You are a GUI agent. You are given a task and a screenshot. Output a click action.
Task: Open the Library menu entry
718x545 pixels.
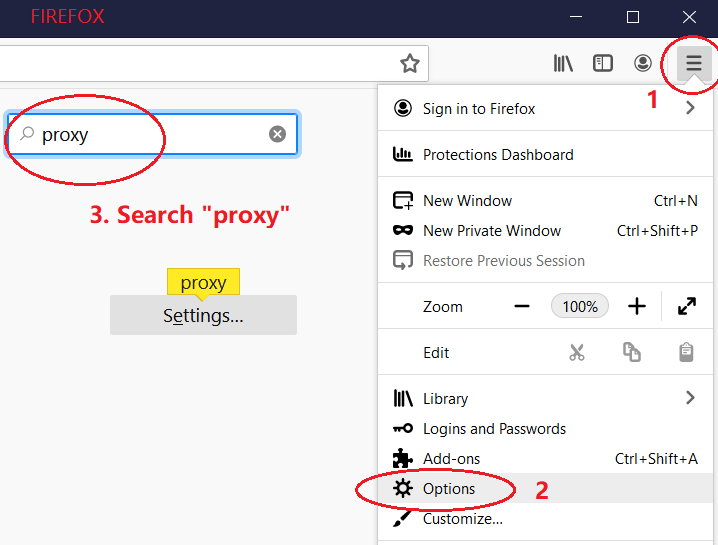pyautogui.click(x=545, y=398)
